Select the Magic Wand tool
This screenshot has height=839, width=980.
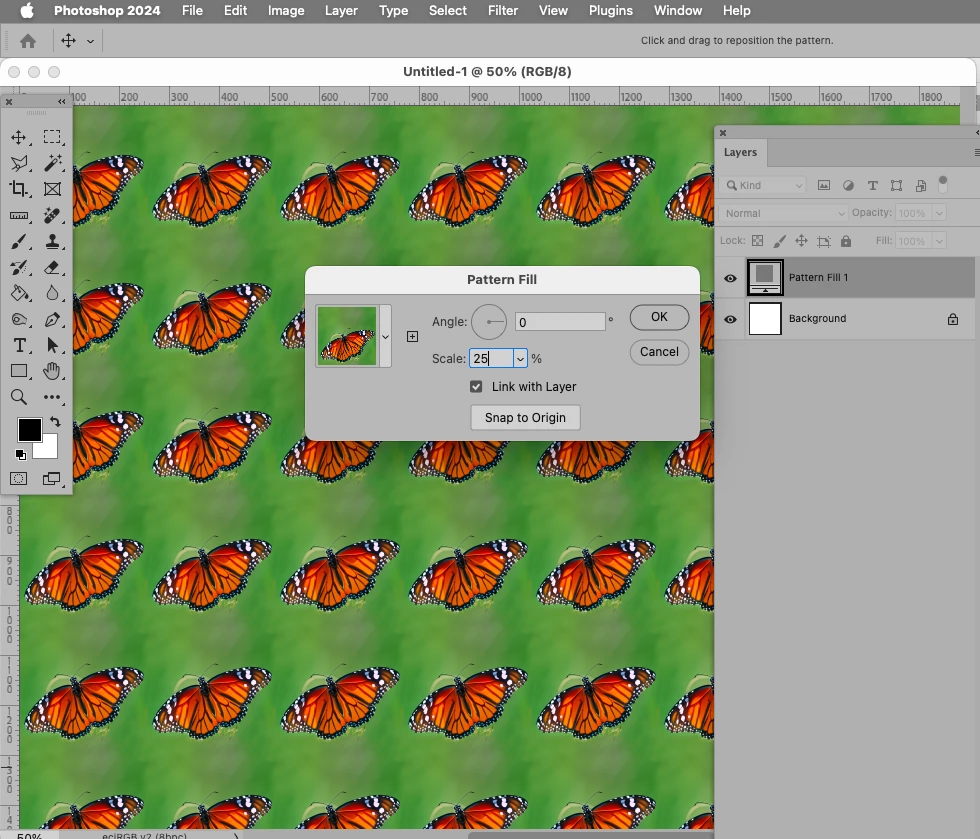tap(52, 163)
